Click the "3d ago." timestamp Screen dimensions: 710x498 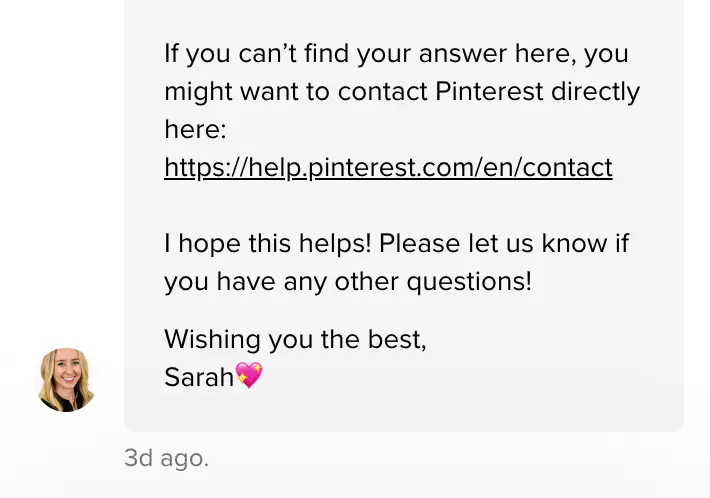166,459
